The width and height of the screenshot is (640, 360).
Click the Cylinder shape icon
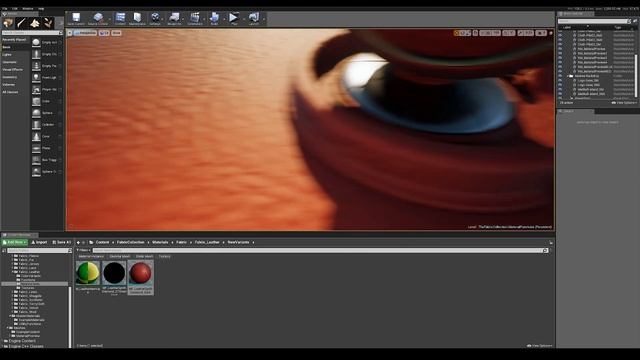36,124
